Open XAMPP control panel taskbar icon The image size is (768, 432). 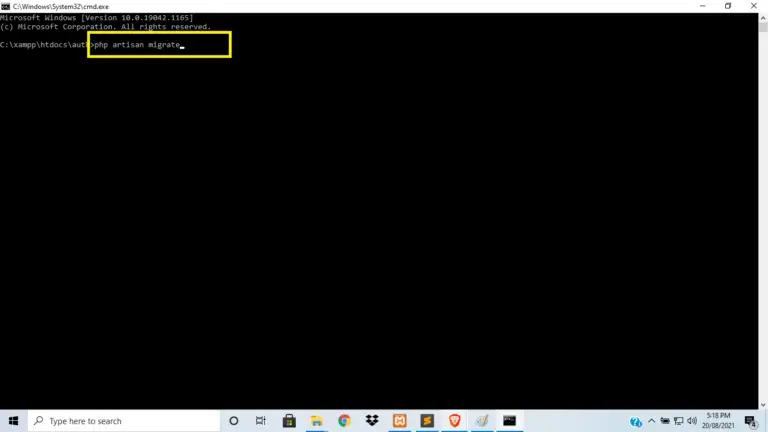click(400, 421)
